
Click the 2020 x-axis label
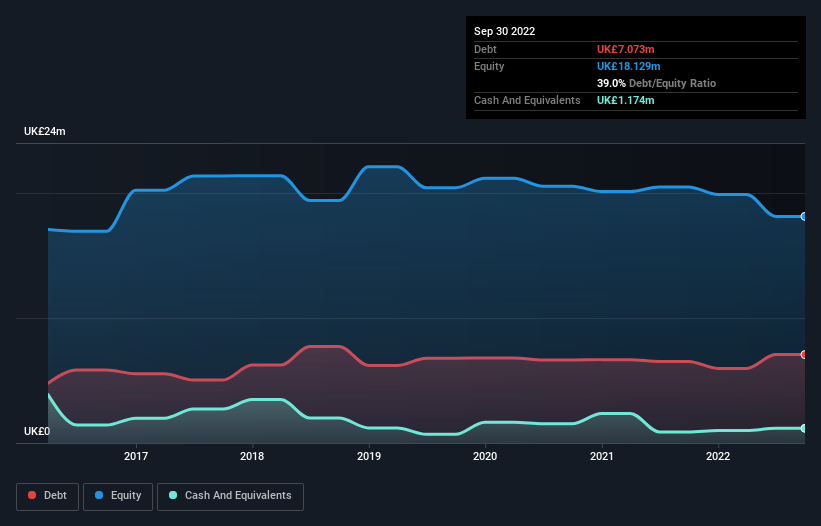(x=485, y=456)
